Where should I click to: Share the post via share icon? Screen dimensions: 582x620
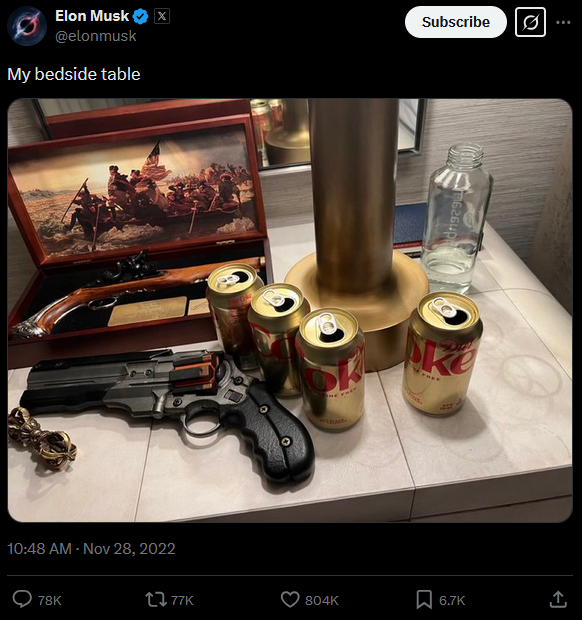coord(558,599)
